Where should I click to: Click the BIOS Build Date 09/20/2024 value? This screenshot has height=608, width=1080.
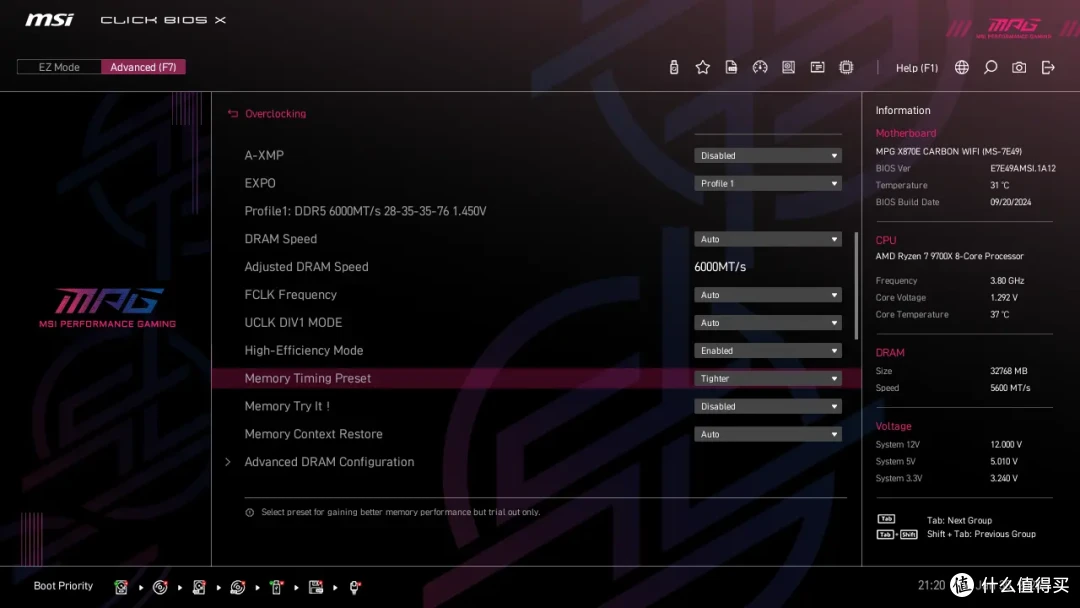coord(1010,202)
